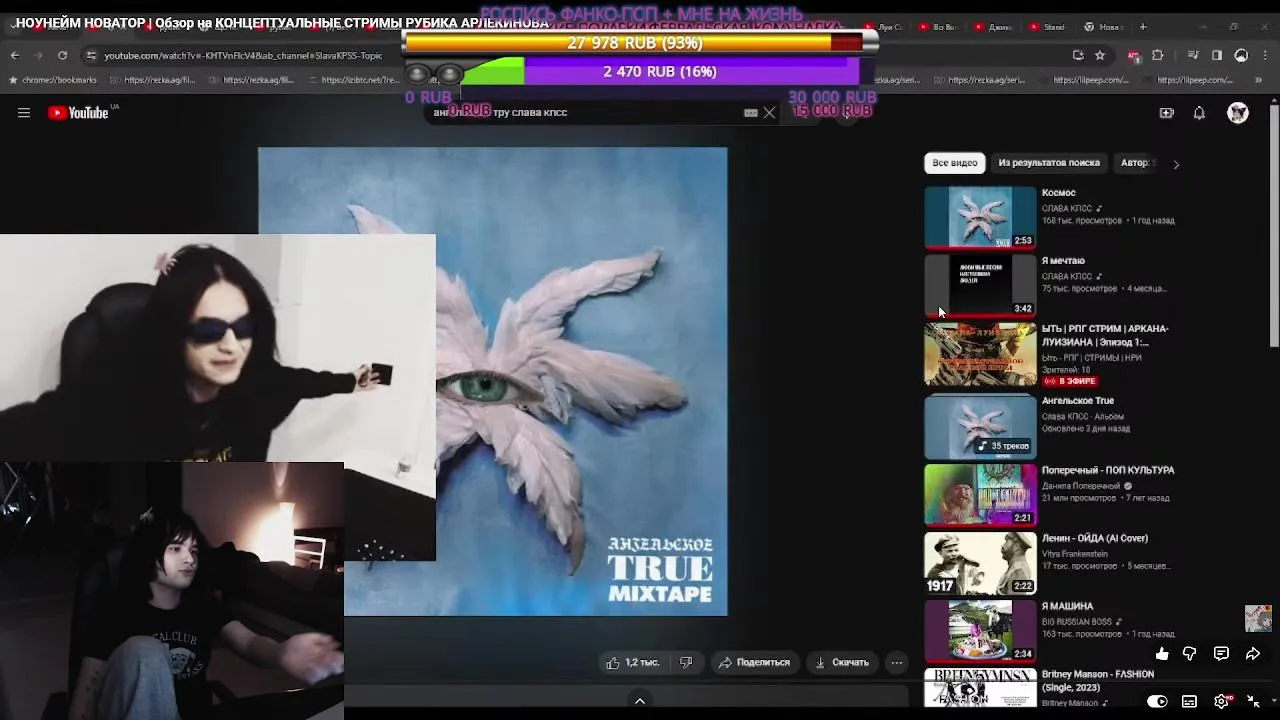Open the Britney Manson FASHION thumbnail

(980, 688)
